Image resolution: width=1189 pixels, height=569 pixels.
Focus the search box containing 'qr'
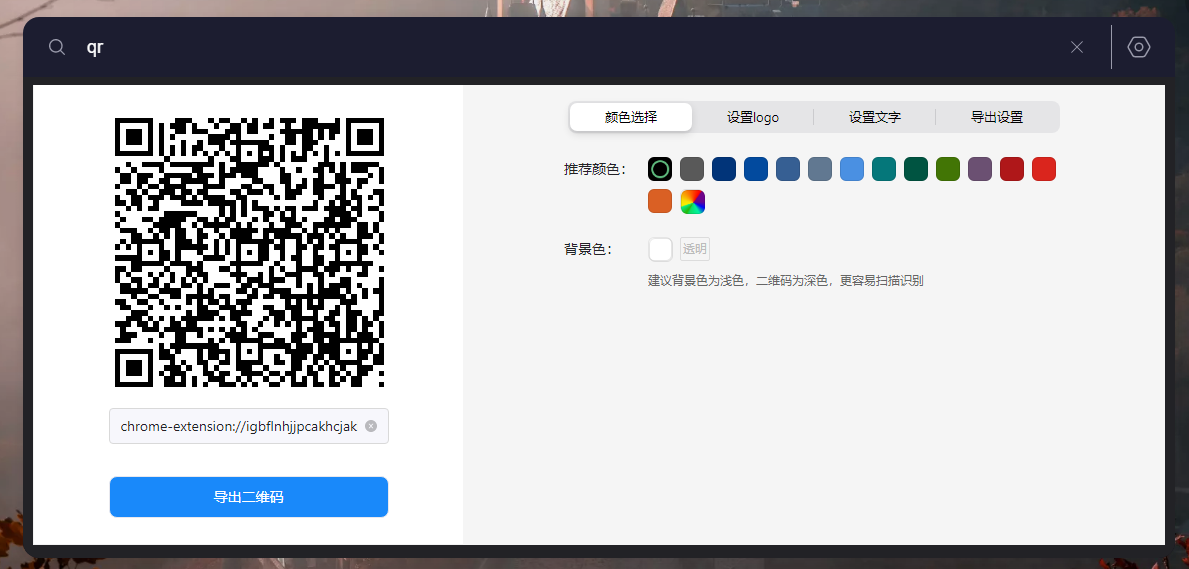point(561,47)
